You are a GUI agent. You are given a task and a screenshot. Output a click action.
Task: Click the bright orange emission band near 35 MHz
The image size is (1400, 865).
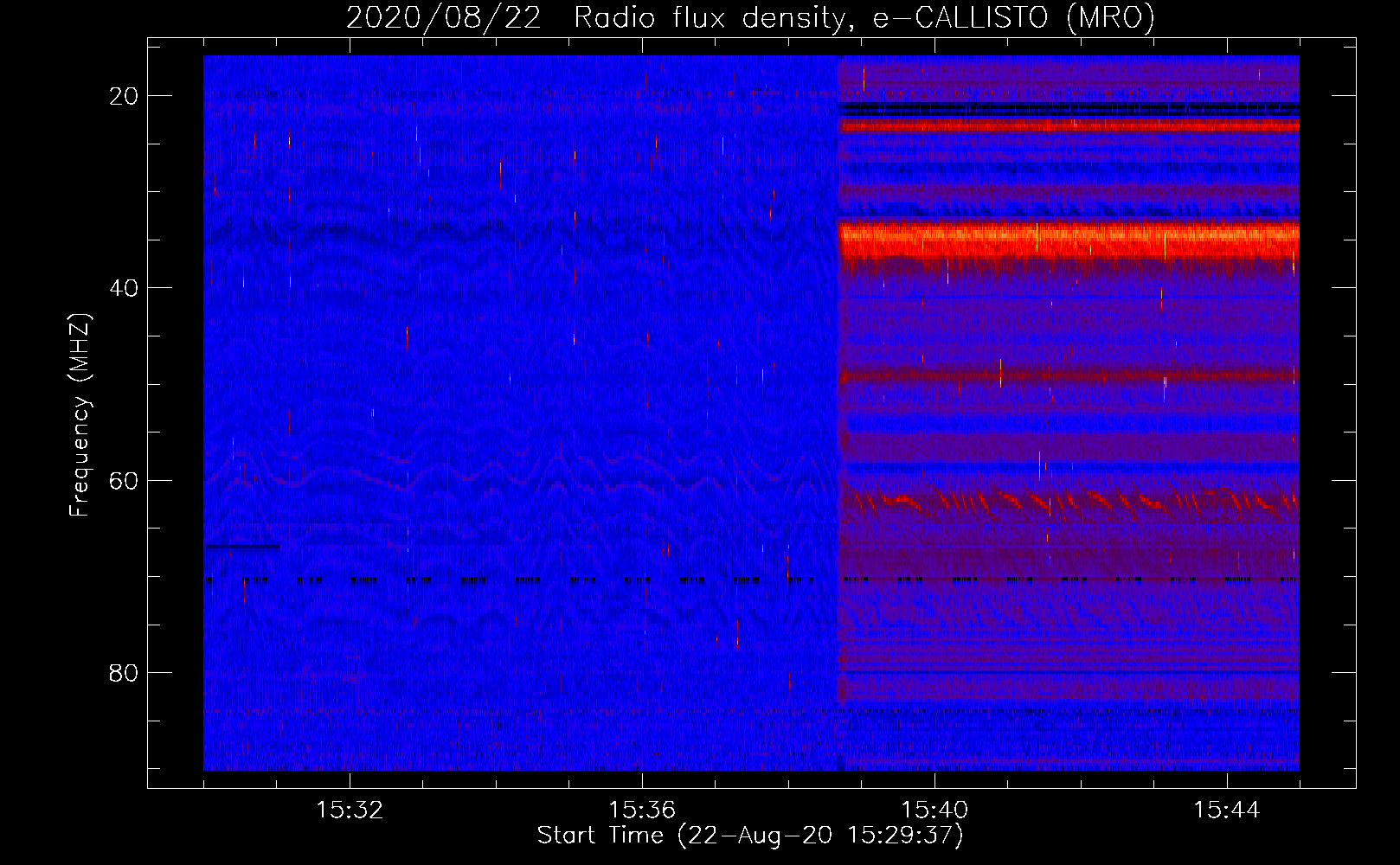click(x=1069, y=240)
